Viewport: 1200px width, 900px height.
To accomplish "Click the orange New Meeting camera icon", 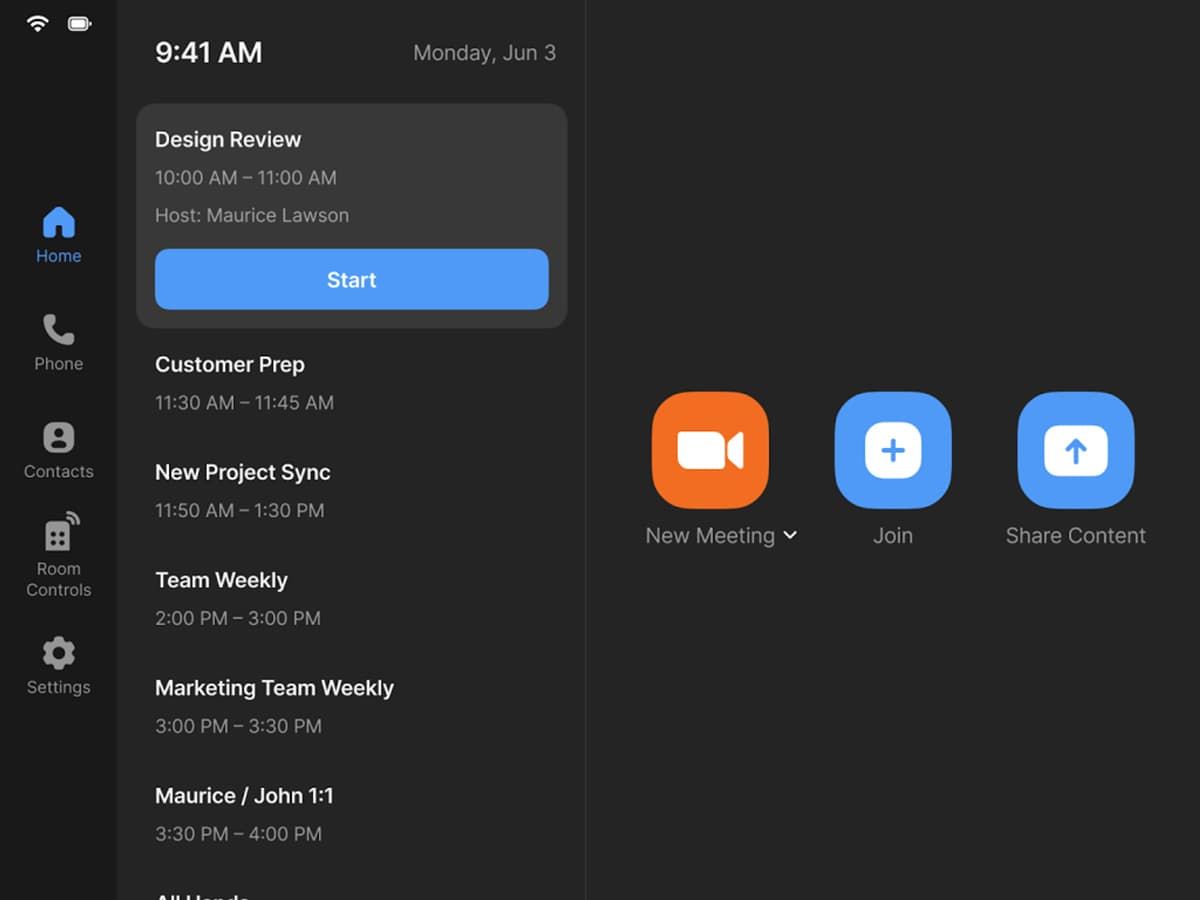I will (x=710, y=450).
